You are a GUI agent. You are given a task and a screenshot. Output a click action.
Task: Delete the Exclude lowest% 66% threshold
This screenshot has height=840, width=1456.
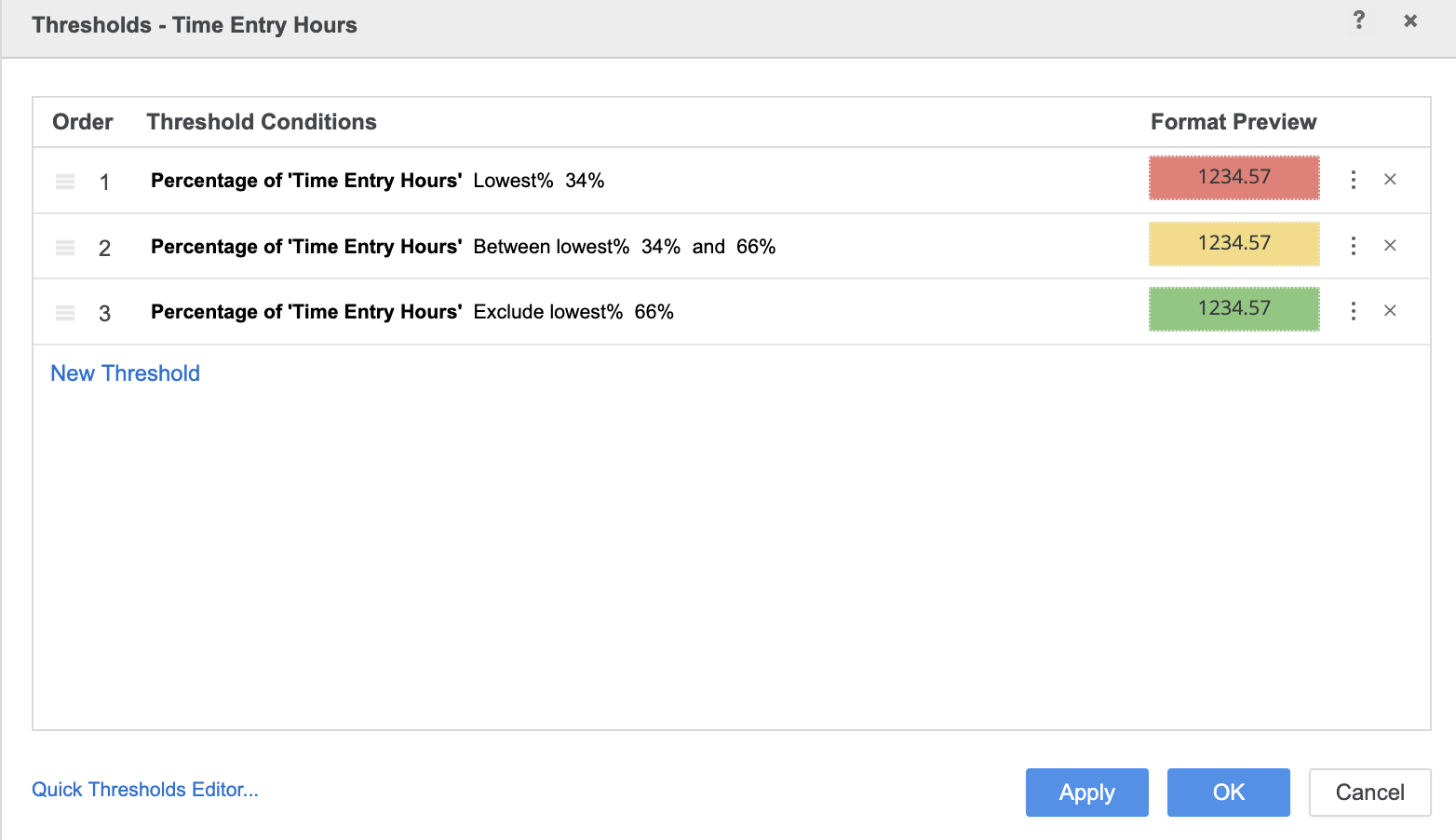pyautogui.click(x=1390, y=310)
